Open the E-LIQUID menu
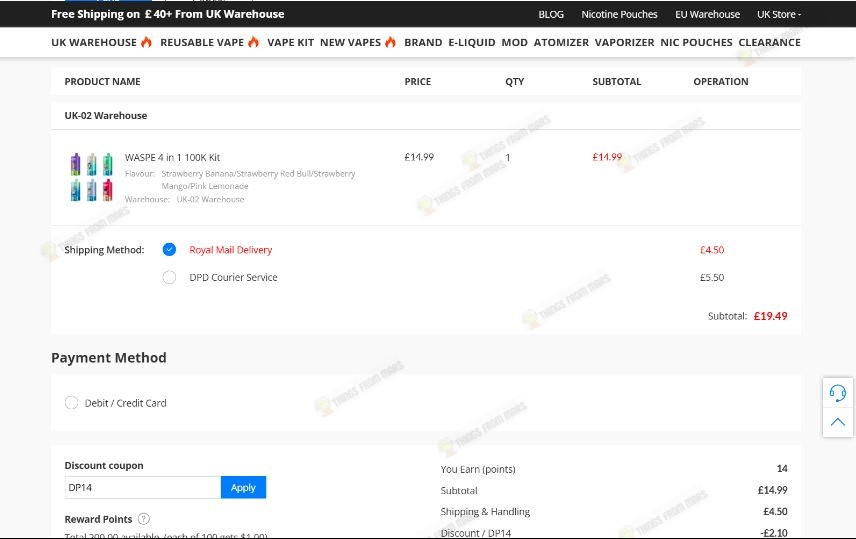The width and height of the screenshot is (856, 539). pos(472,43)
